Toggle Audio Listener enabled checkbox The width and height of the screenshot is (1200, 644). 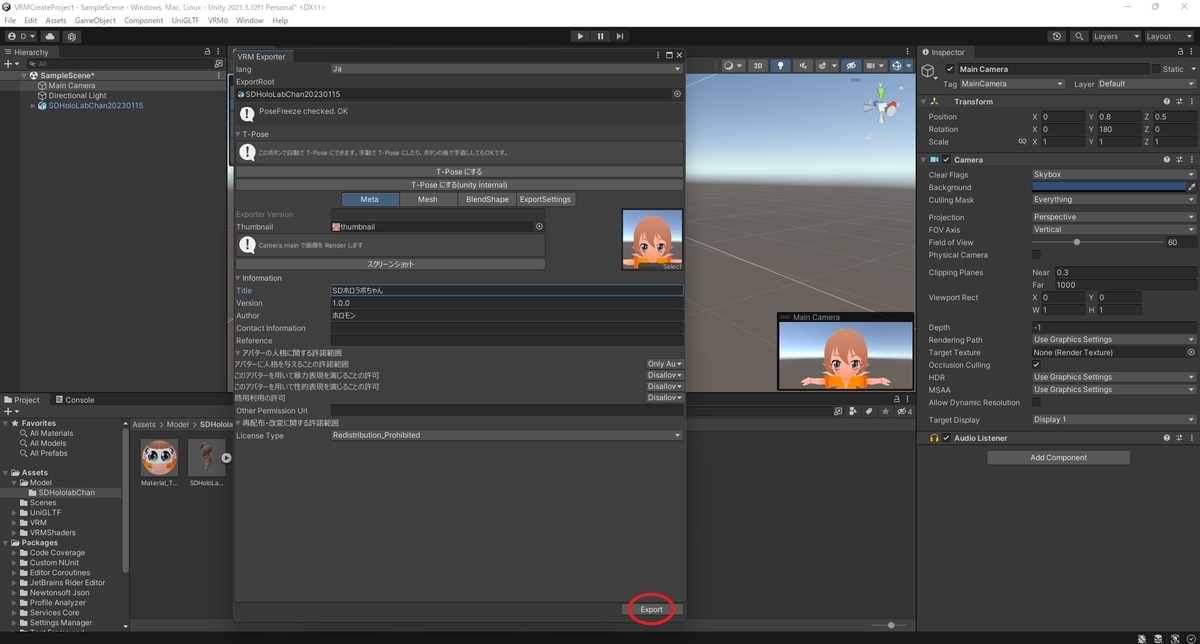click(x=946, y=438)
